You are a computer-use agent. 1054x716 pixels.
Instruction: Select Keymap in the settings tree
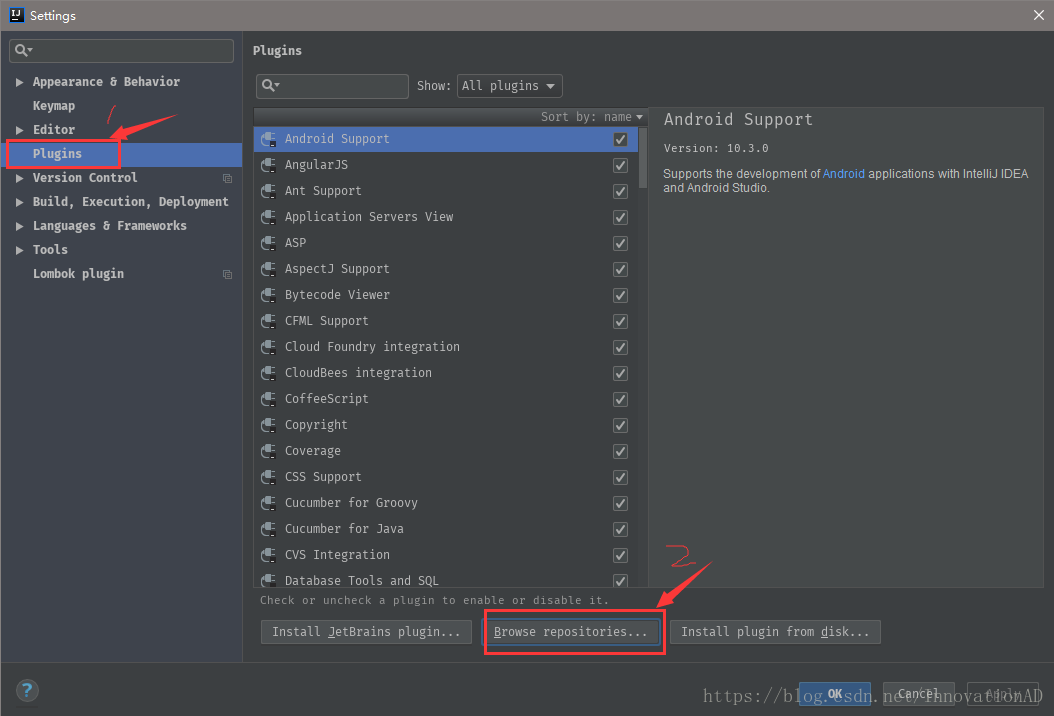(54, 106)
